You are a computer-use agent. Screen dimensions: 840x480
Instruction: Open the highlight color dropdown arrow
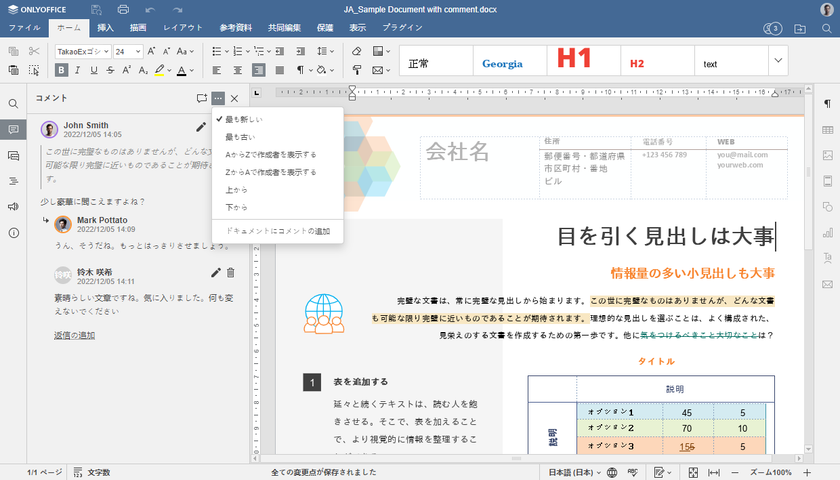[x=170, y=70]
